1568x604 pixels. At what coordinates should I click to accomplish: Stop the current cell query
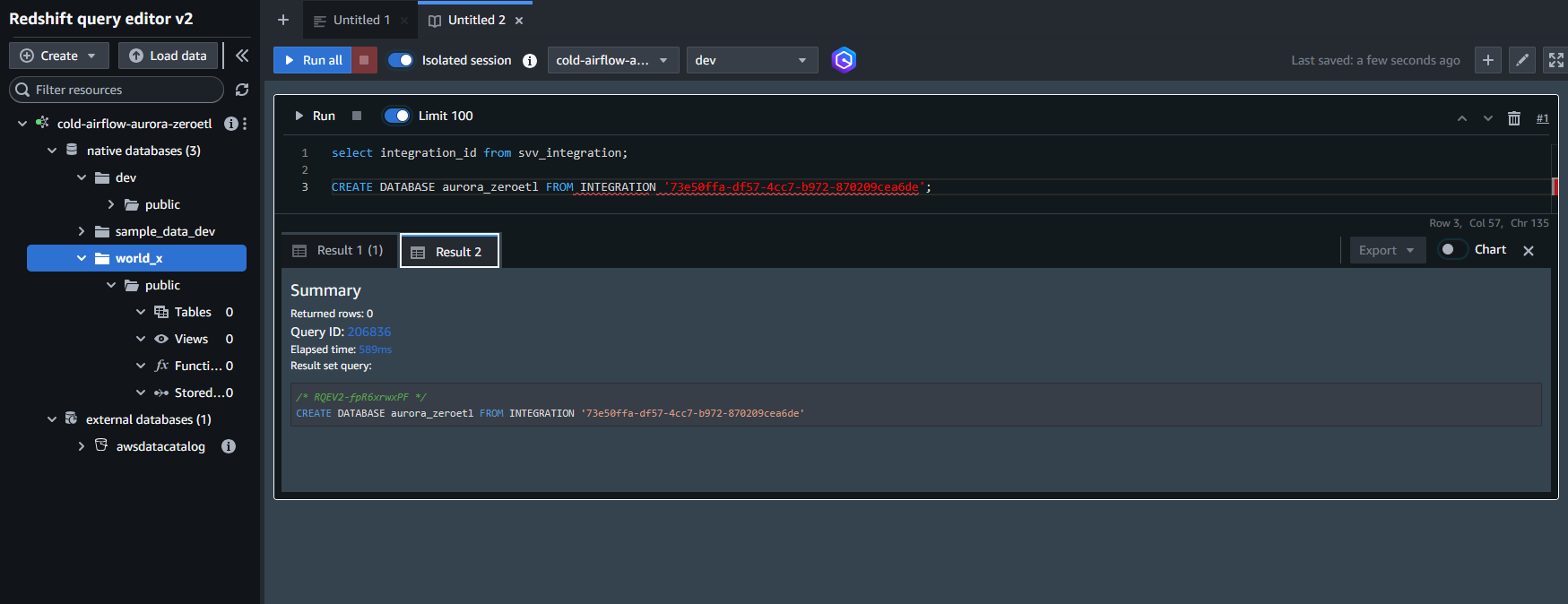[357, 116]
